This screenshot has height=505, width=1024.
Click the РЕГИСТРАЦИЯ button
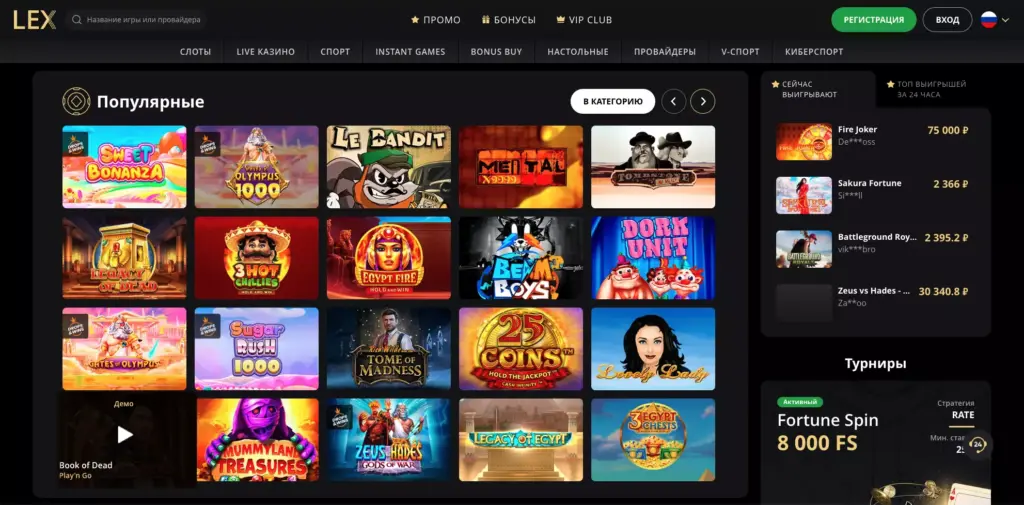[x=874, y=20]
